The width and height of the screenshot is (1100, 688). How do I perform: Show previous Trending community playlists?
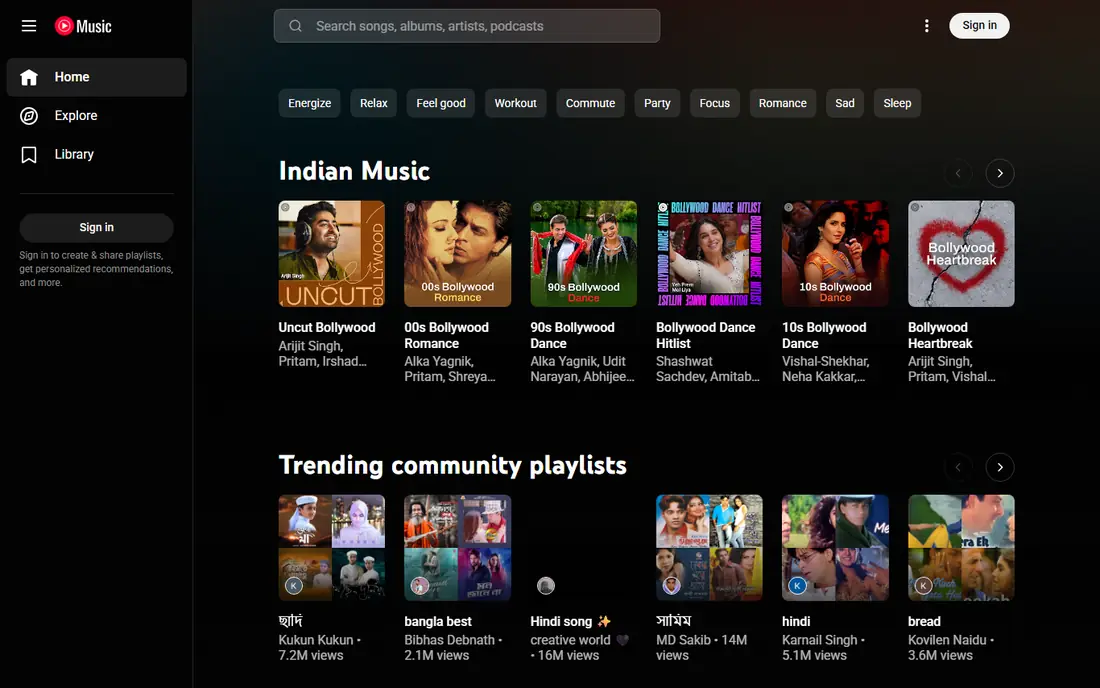click(958, 467)
